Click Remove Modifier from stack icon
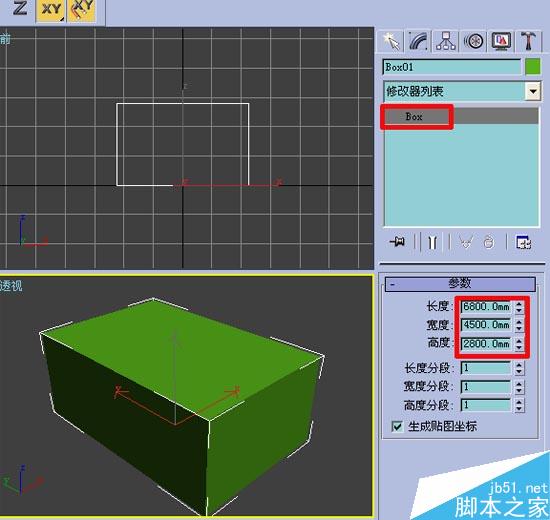The height and width of the screenshot is (520, 550). tap(489, 242)
